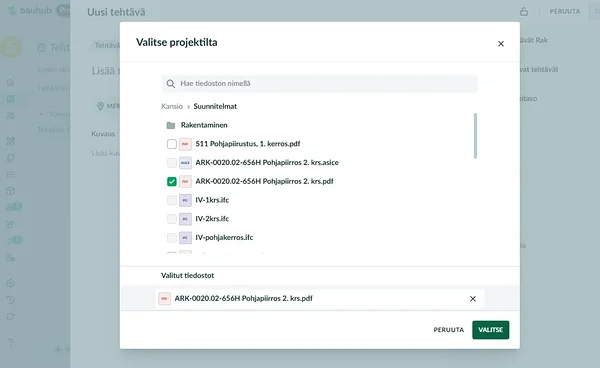Remove selected ARK-0020.02-656H pdf with X icon
Image resolution: width=600 pixels, height=368 pixels.
click(x=473, y=299)
